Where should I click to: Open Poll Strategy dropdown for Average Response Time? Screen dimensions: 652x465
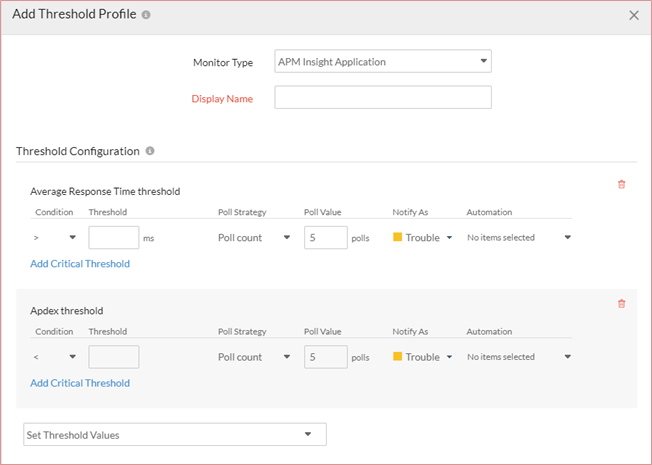pyautogui.click(x=254, y=237)
